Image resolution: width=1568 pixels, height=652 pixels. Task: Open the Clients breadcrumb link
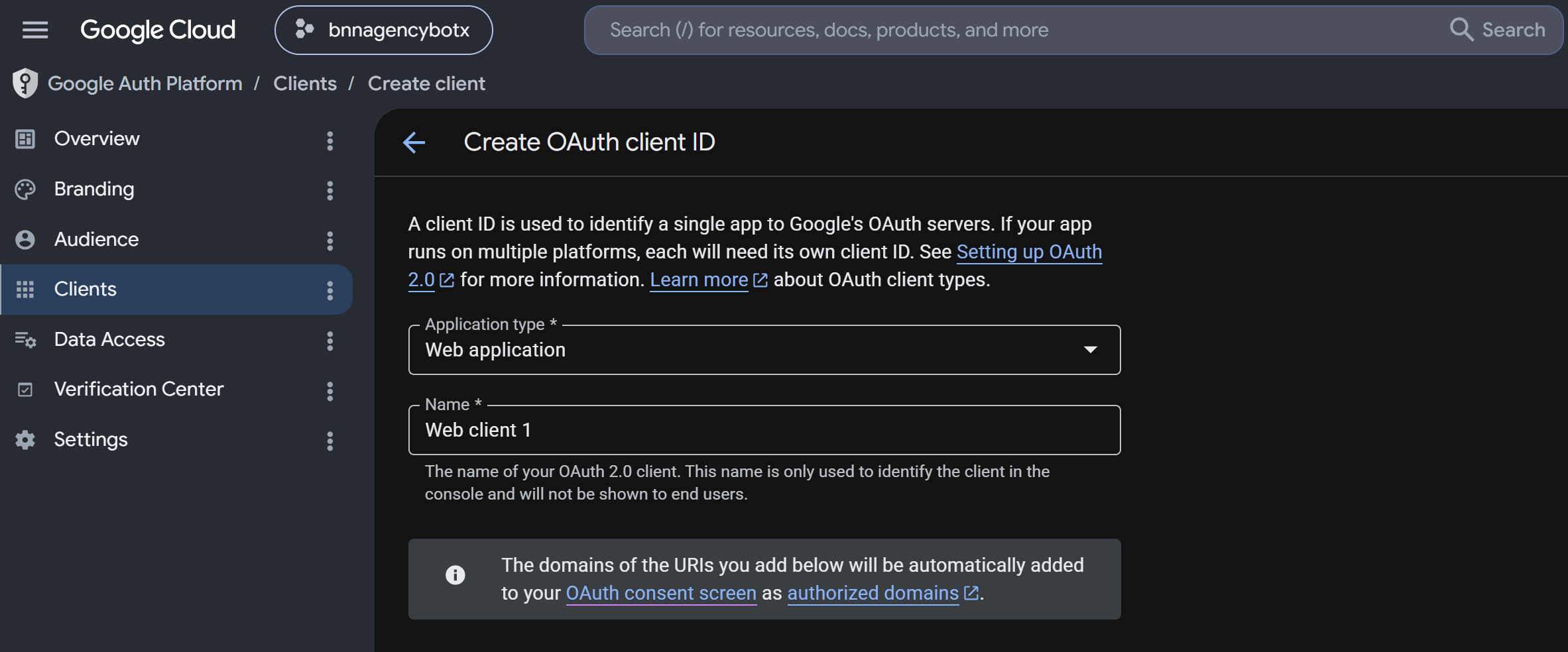coord(305,83)
